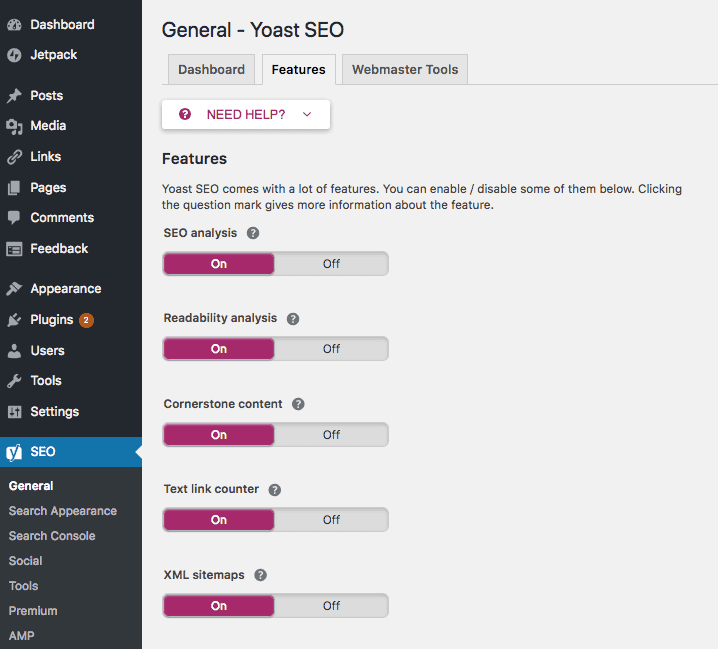Click the Settings sliders icon
718x649 pixels.
[x=14, y=412]
